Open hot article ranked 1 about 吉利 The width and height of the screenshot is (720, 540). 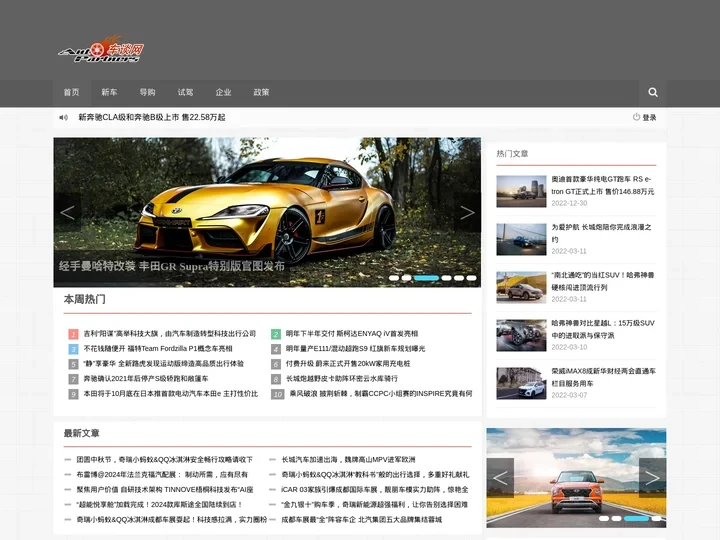pos(169,334)
